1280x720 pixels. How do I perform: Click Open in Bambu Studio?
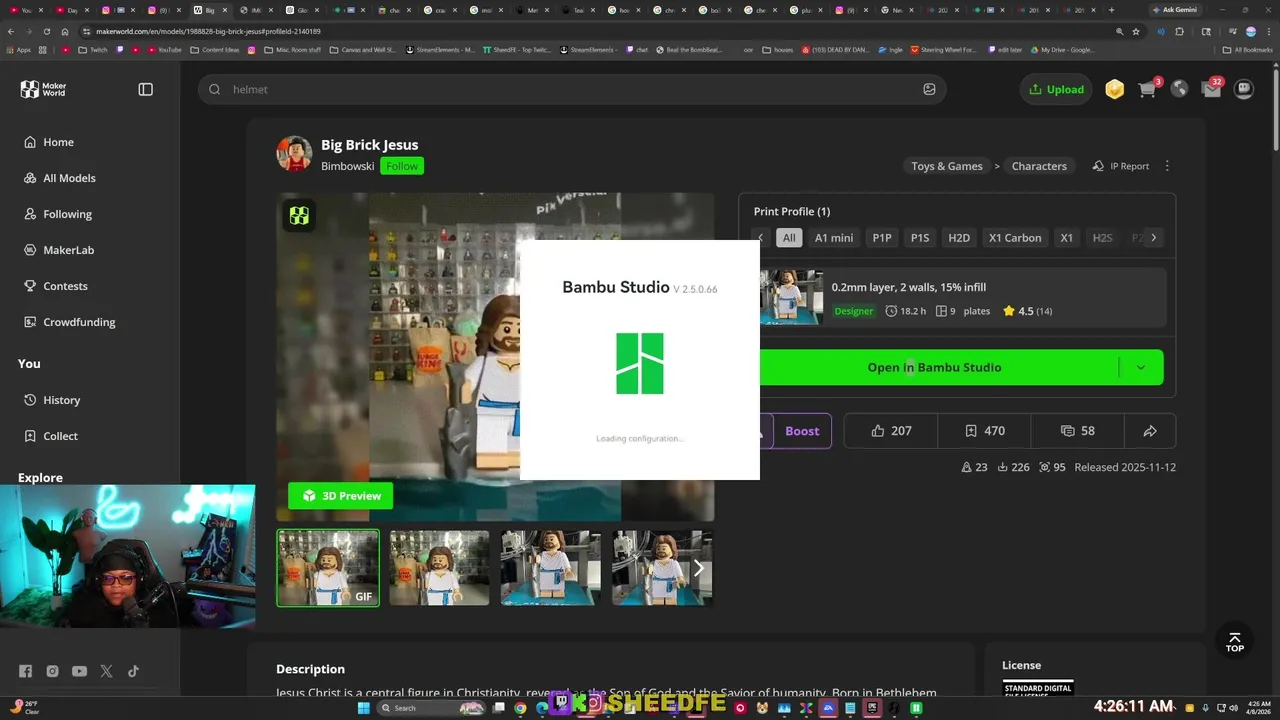pyautogui.click(x=934, y=367)
